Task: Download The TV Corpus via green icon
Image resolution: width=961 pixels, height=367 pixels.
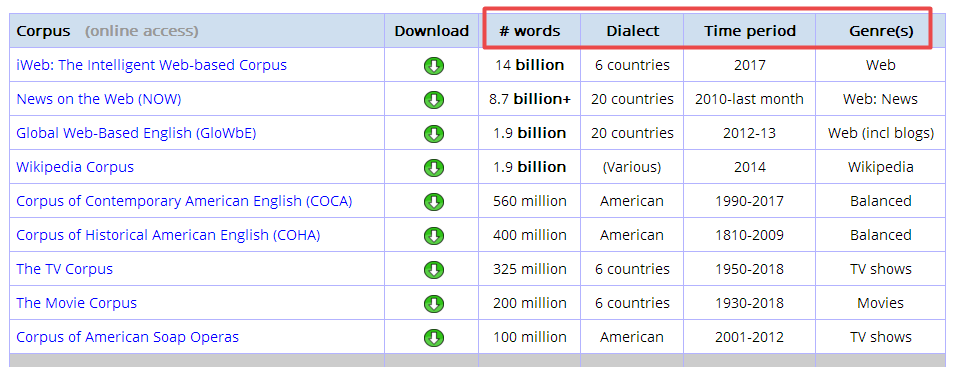Action: [x=433, y=270]
